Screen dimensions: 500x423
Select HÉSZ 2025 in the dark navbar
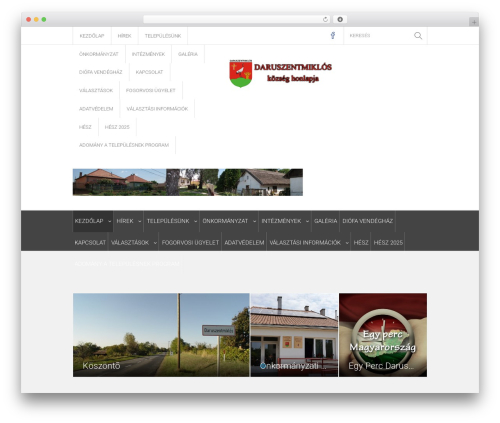pos(388,243)
